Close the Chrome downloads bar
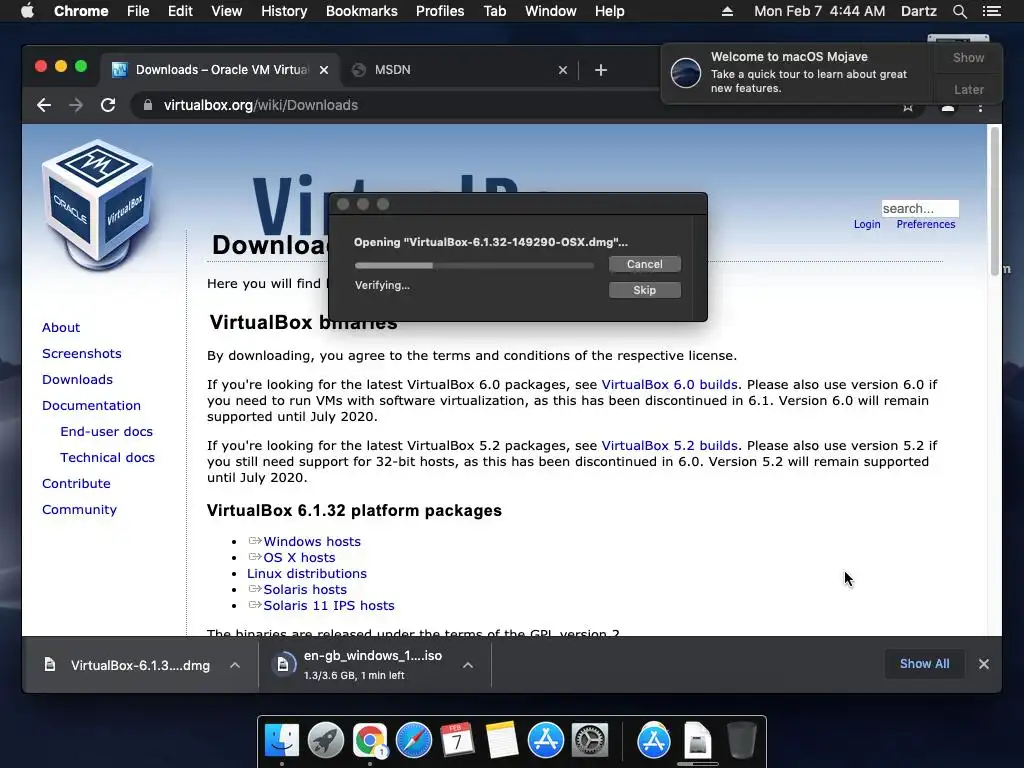Screen dimensions: 1024x768 [x=984, y=664]
